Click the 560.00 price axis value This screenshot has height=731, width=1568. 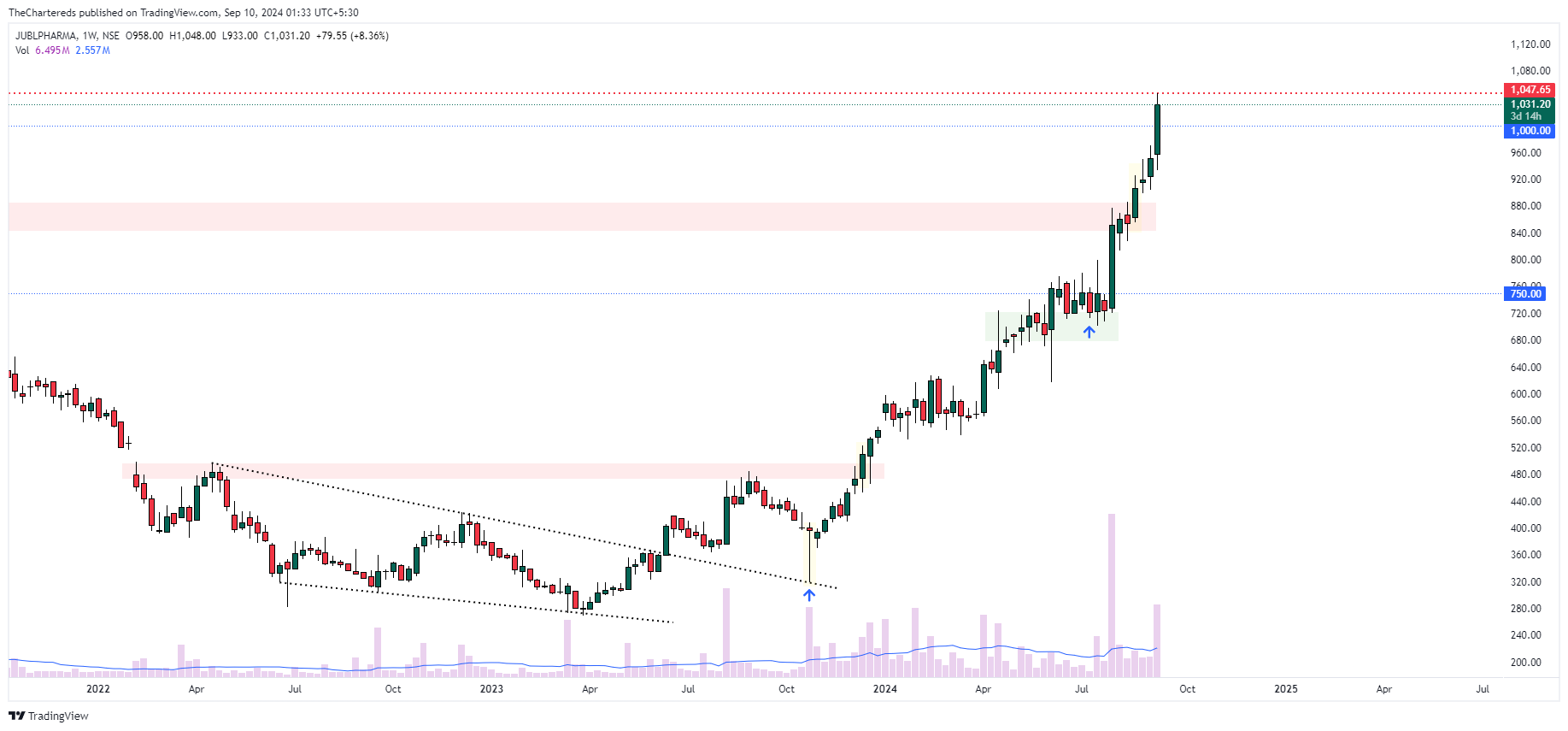coord(1526,421)
